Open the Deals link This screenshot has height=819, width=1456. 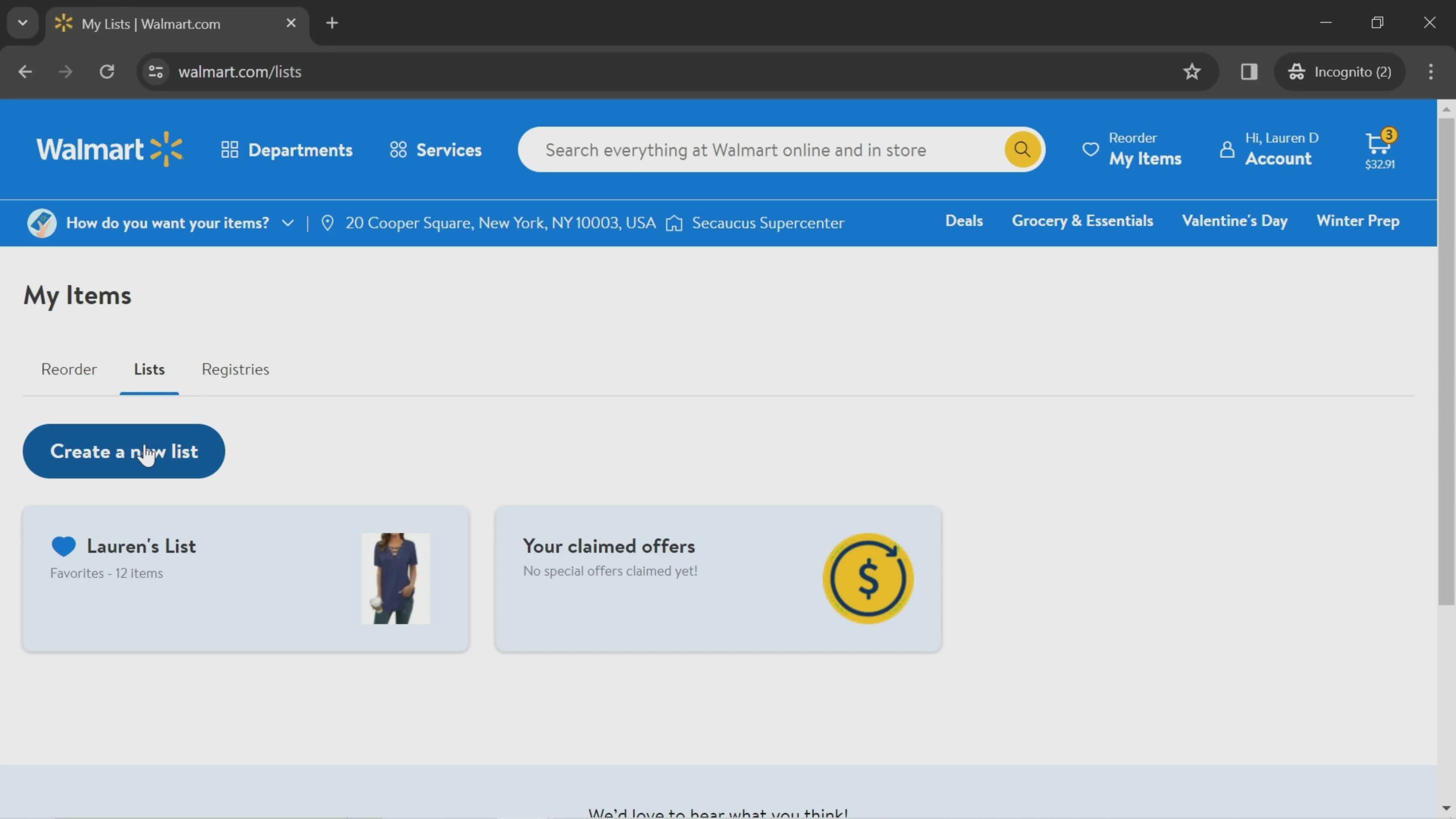point(964,221)
